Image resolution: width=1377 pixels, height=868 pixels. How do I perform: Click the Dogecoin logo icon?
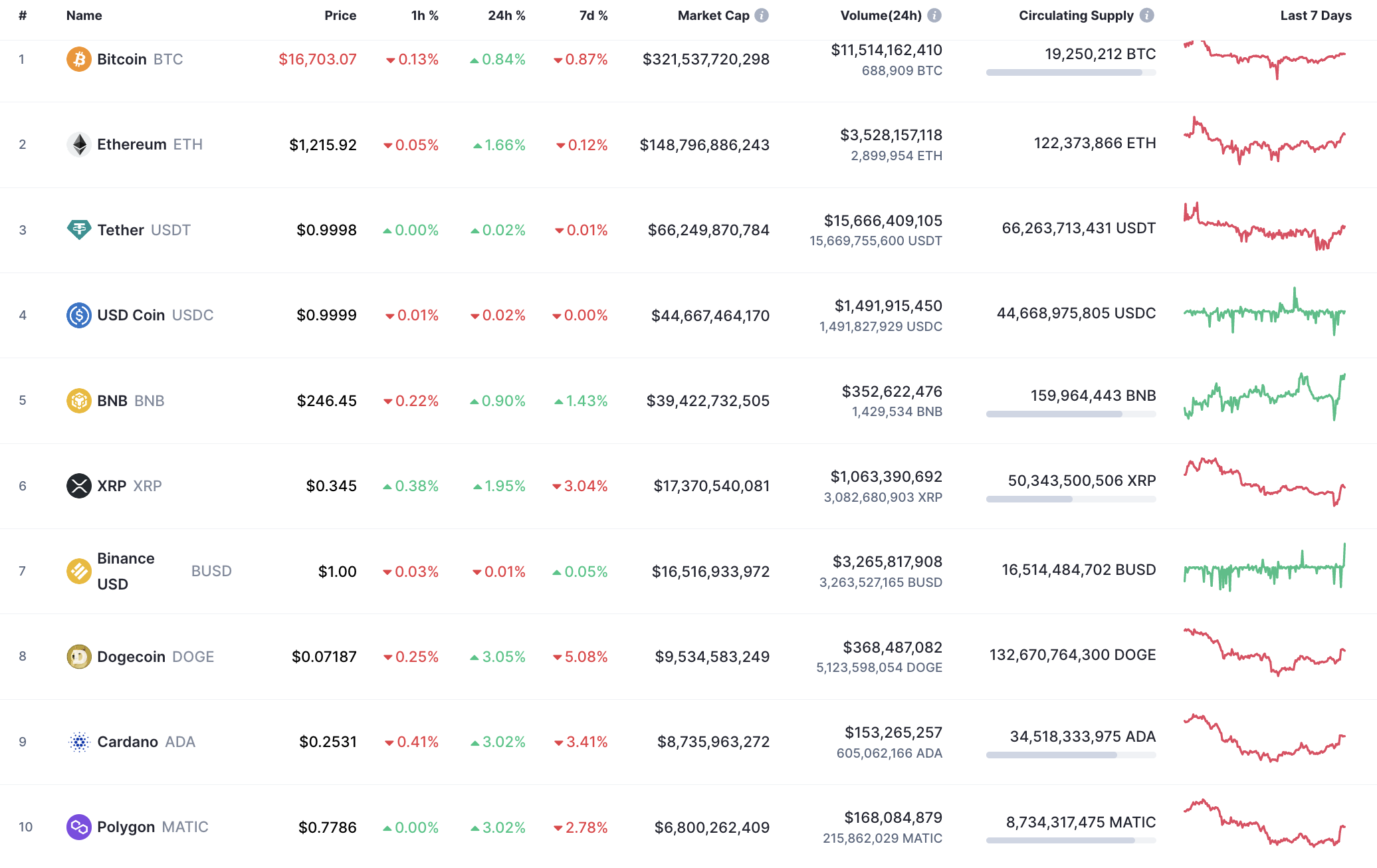click(x=79, y=656)
